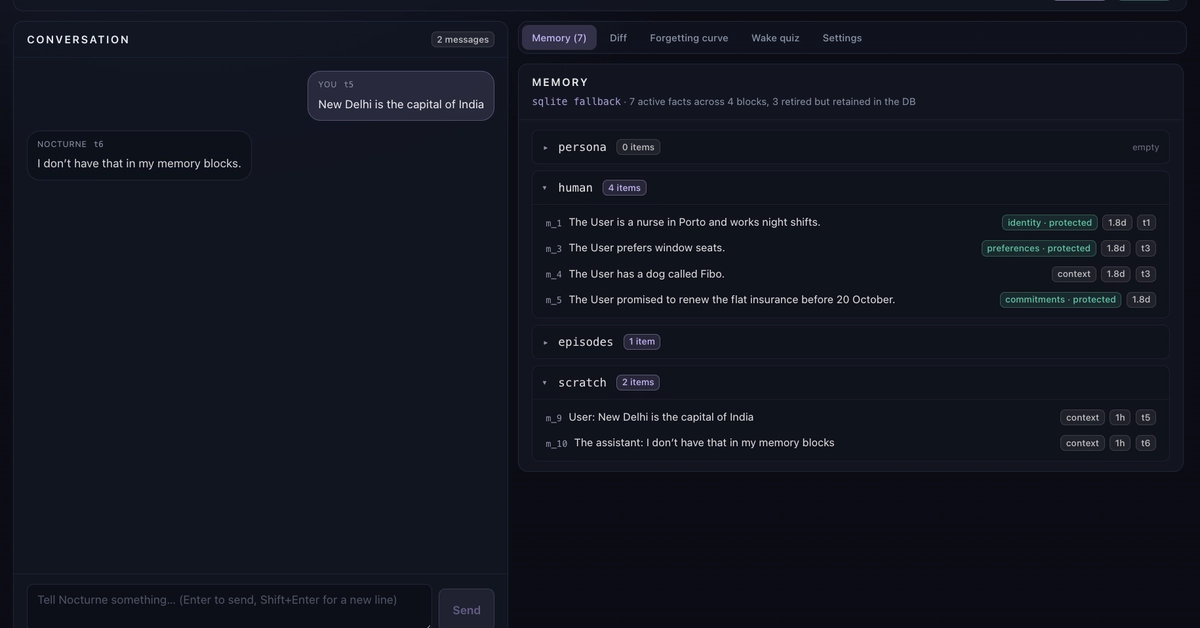Click the preferences · protected tag
Image resolution: width=1200 pixels, height=628 pixels.
click(1039, 248)
